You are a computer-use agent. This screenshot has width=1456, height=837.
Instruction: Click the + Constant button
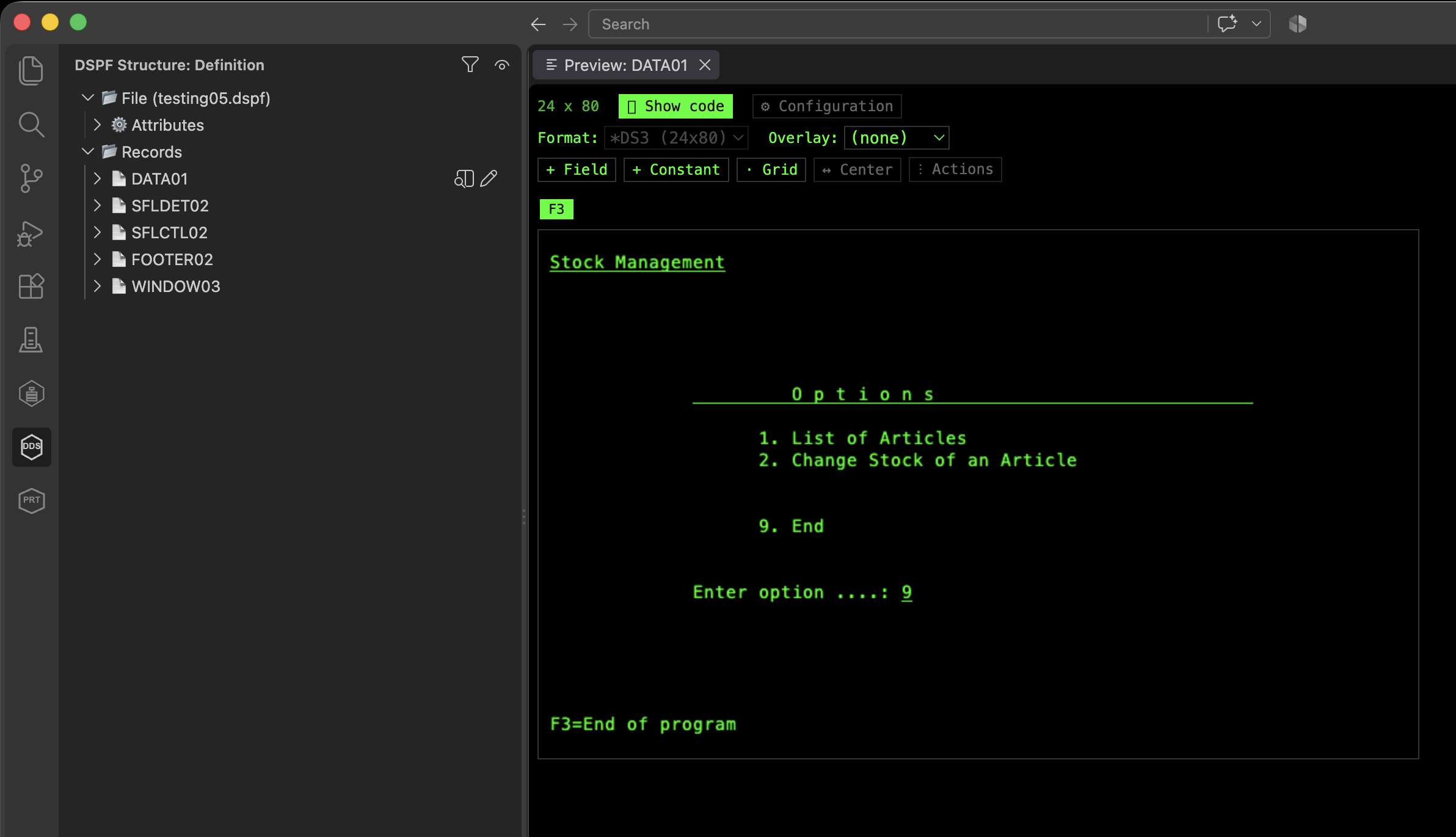pos(676,169)
